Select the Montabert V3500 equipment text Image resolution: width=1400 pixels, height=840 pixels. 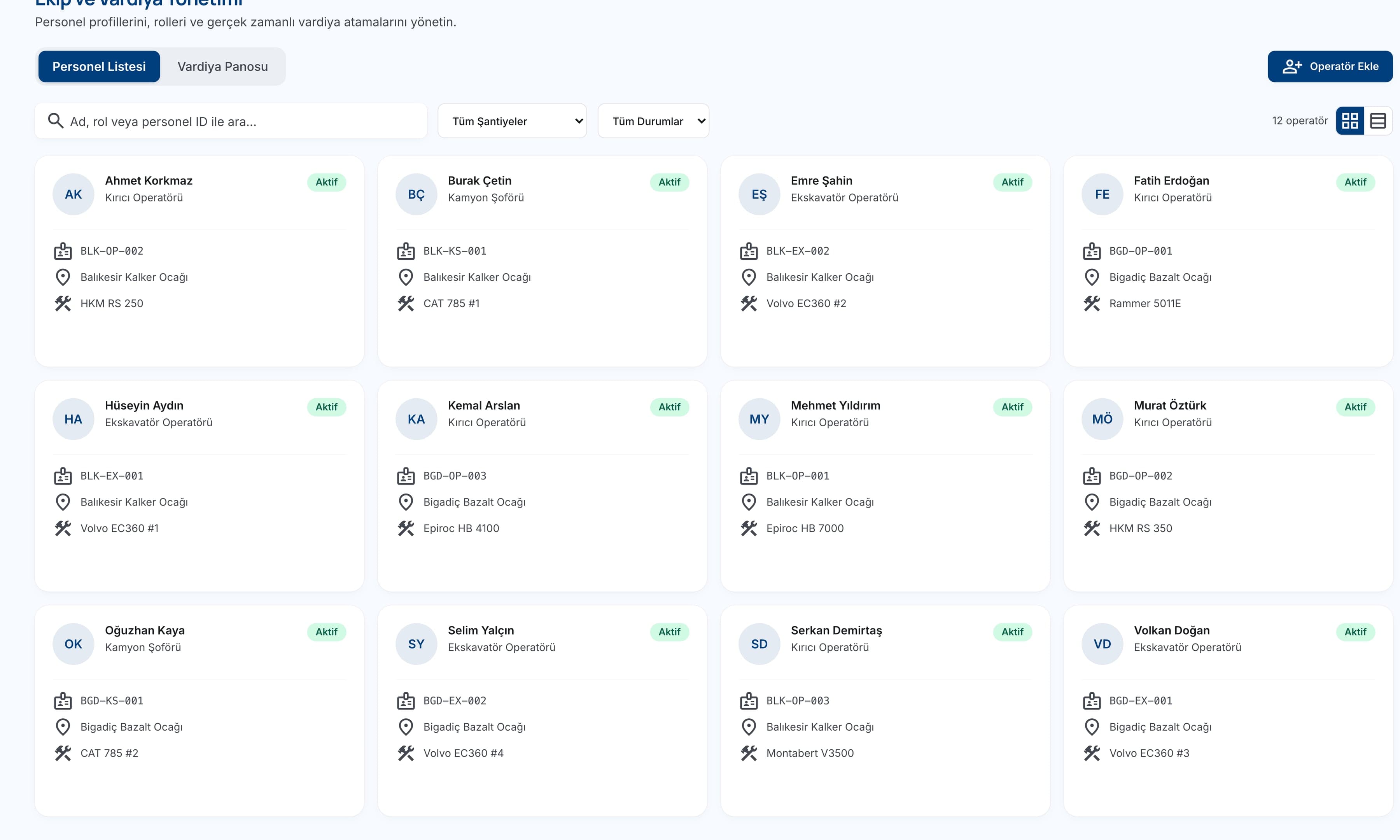(x=810, y=753)
